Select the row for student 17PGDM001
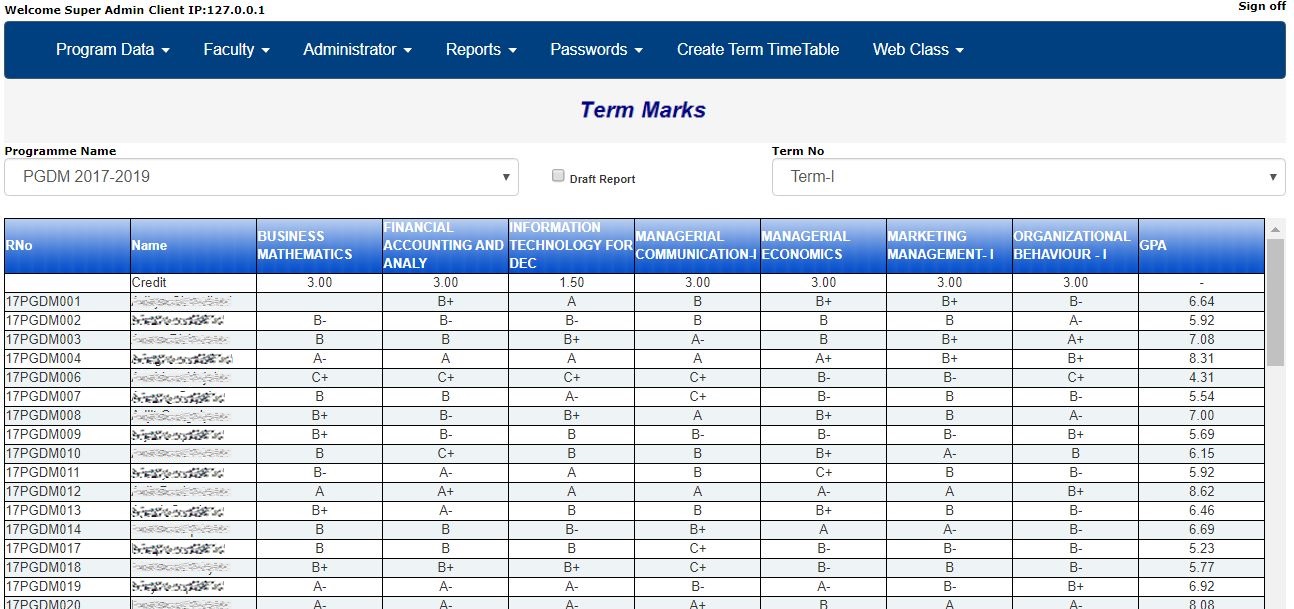 click(65, 301)
